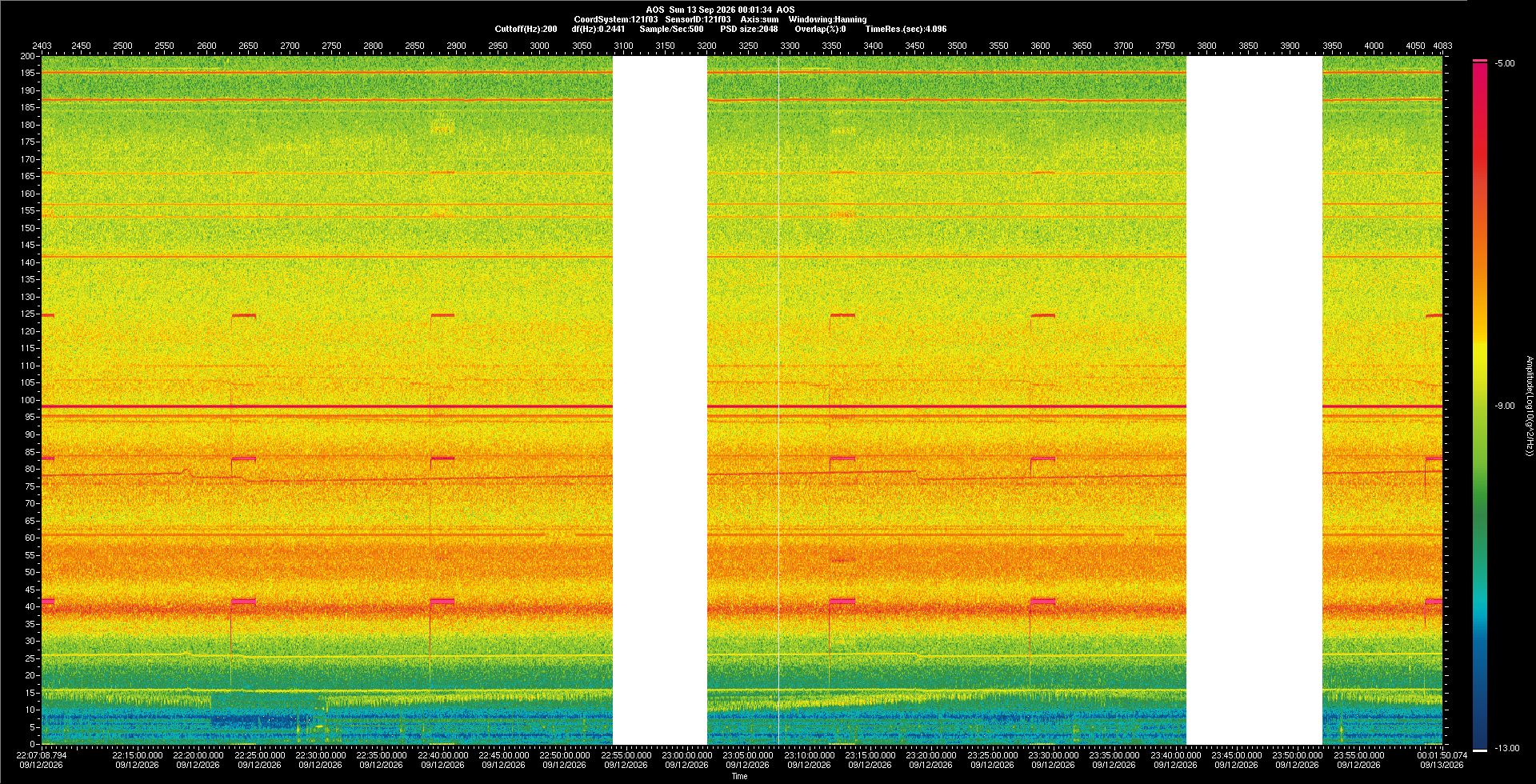Click inside the second white data gap near 23:45

coord(1254,400)
